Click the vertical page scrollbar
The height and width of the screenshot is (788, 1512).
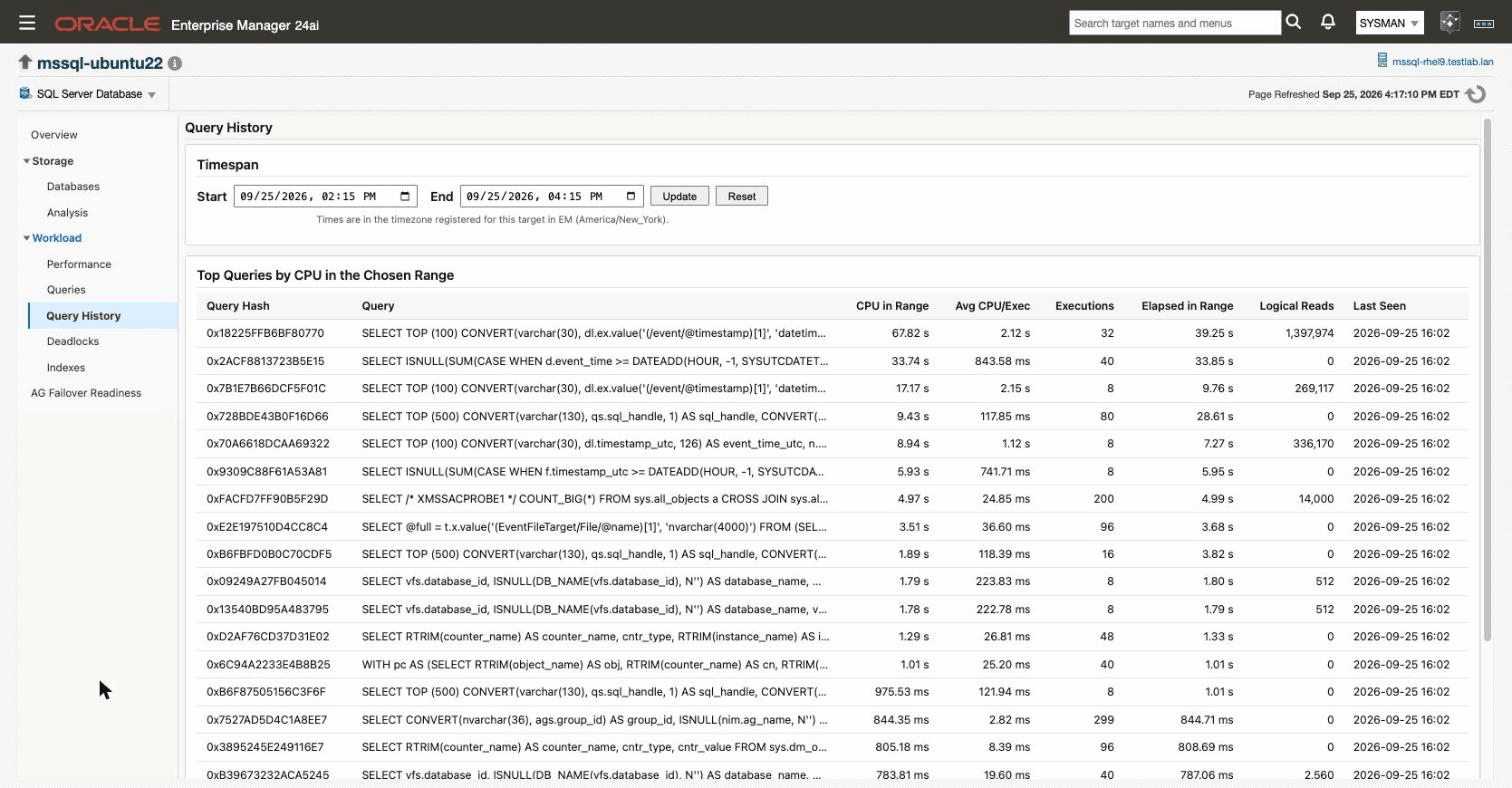click(x=1487, y=380)
